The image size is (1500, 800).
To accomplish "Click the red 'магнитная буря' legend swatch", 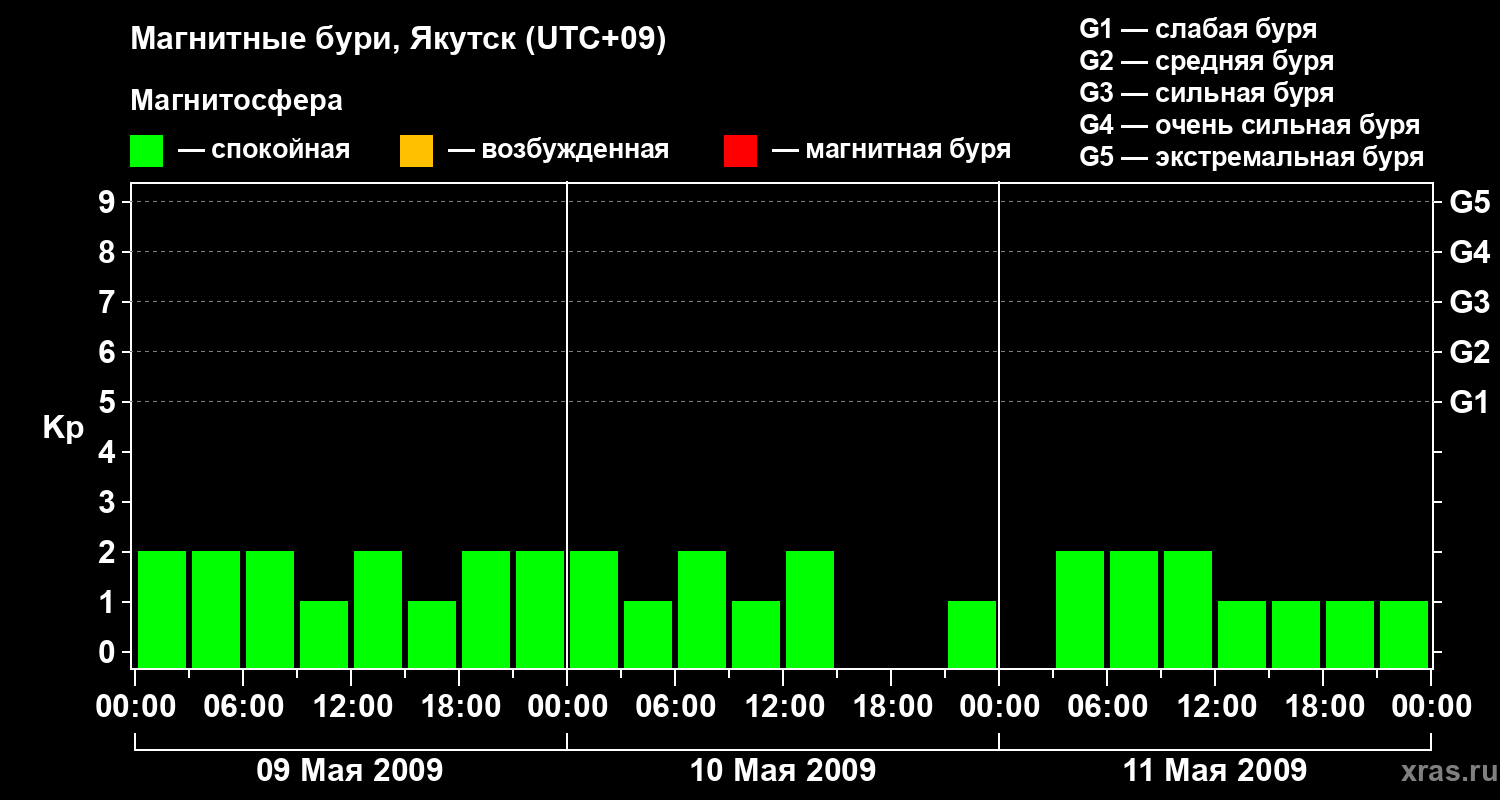I will [x=740, y=151].
